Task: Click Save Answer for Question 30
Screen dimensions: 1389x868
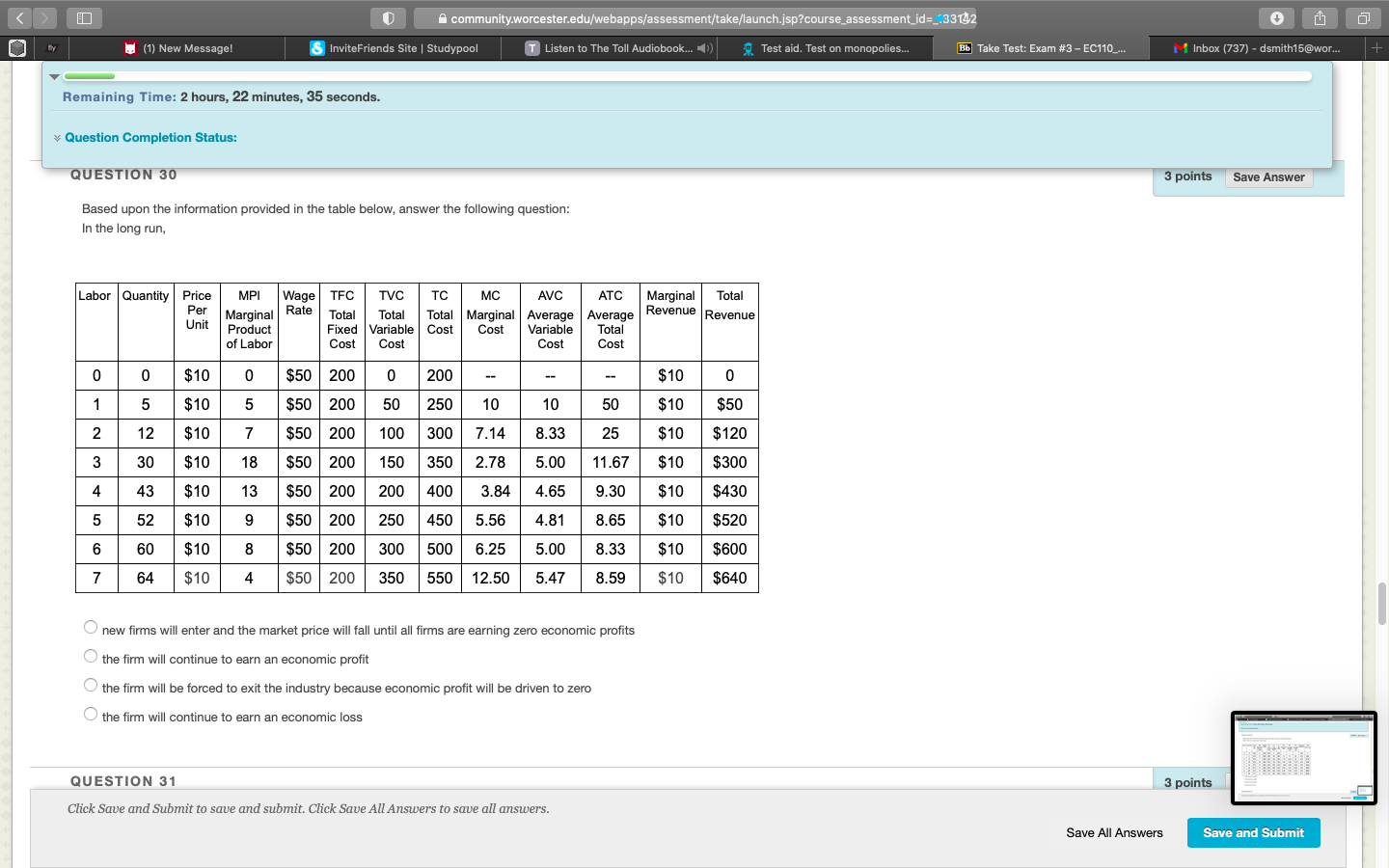Action: [1268, 177]
